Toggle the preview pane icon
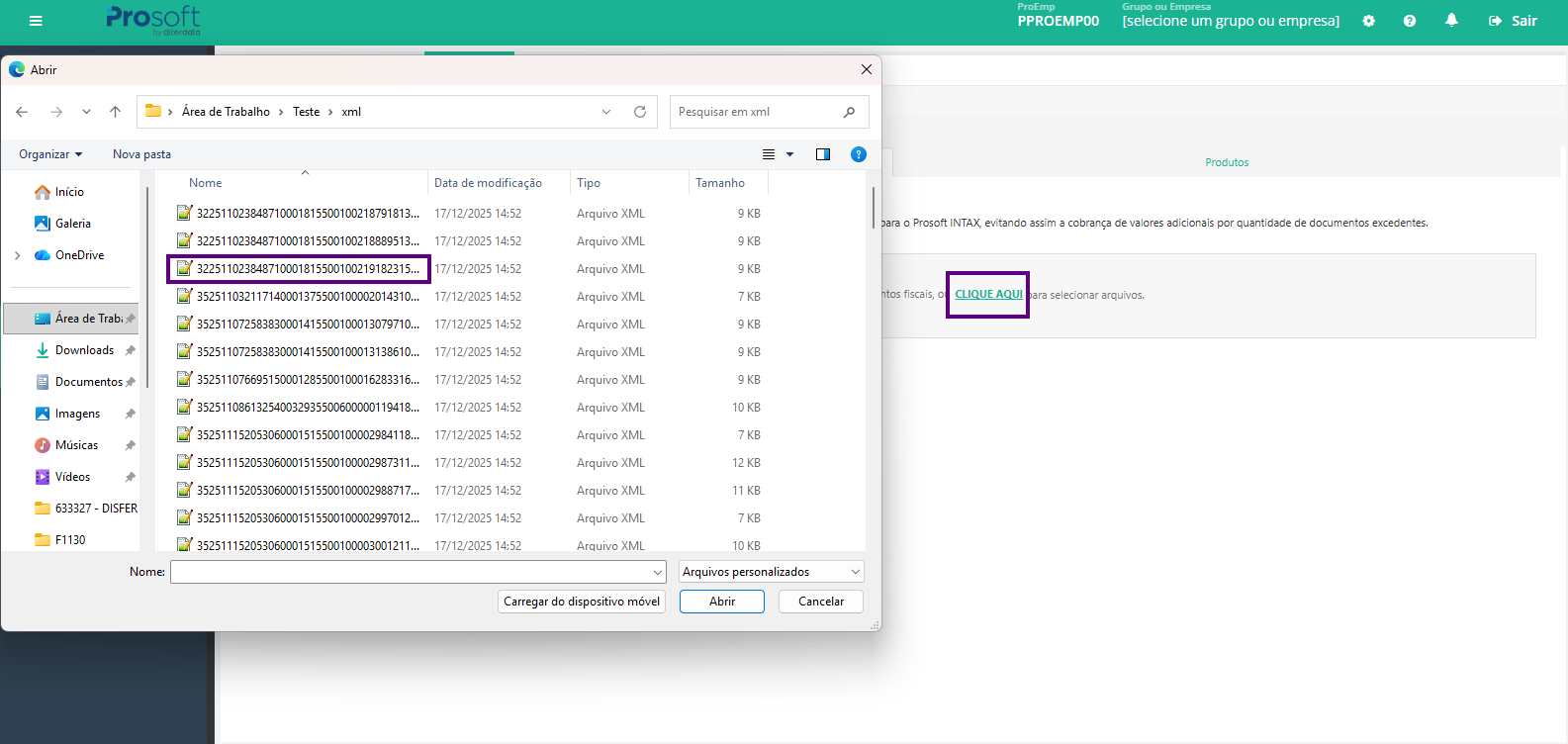 [x=822, y=154]
